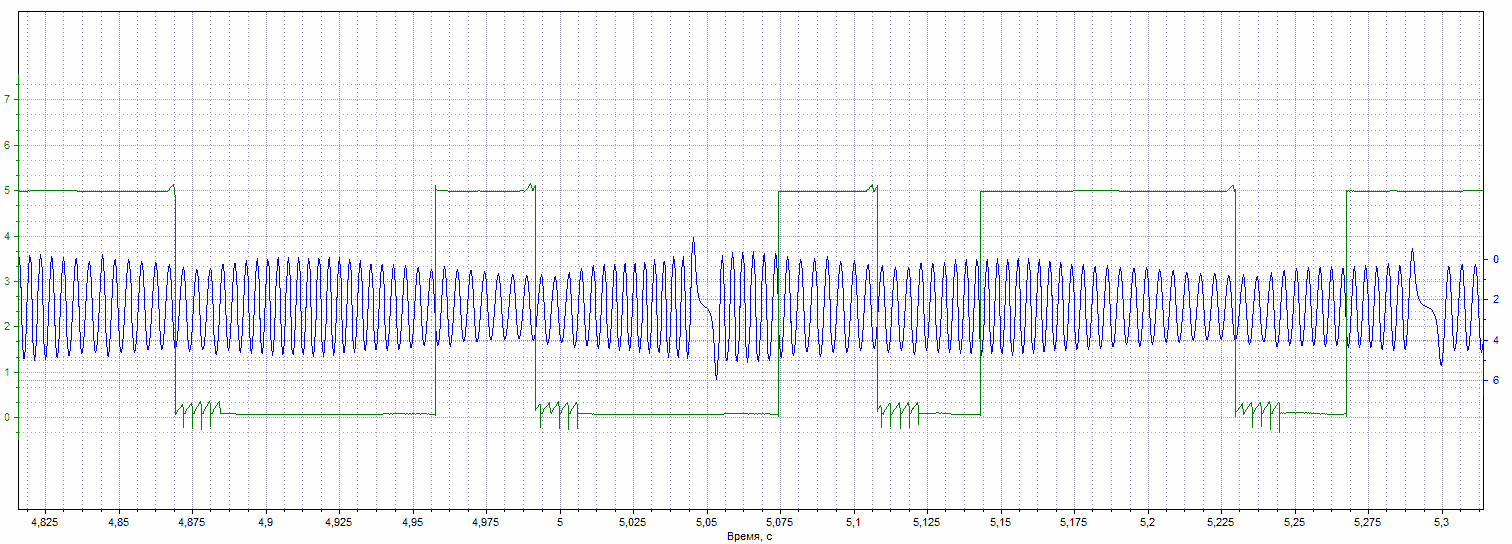
Task: Click the time axis label 5,125
Action: click(x=926, y=522)
